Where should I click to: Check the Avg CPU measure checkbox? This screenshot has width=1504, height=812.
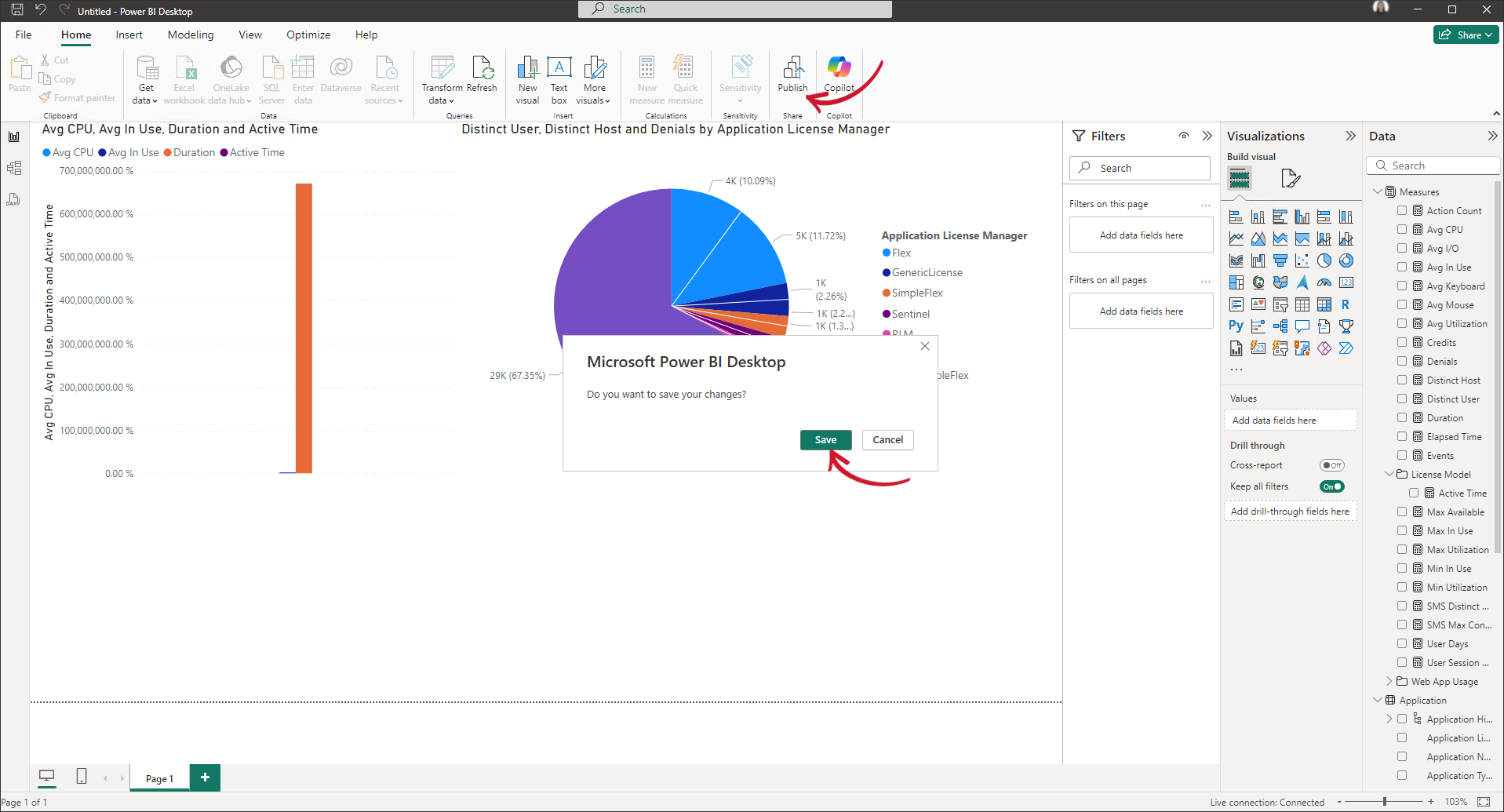click(x=1402, y=229)
